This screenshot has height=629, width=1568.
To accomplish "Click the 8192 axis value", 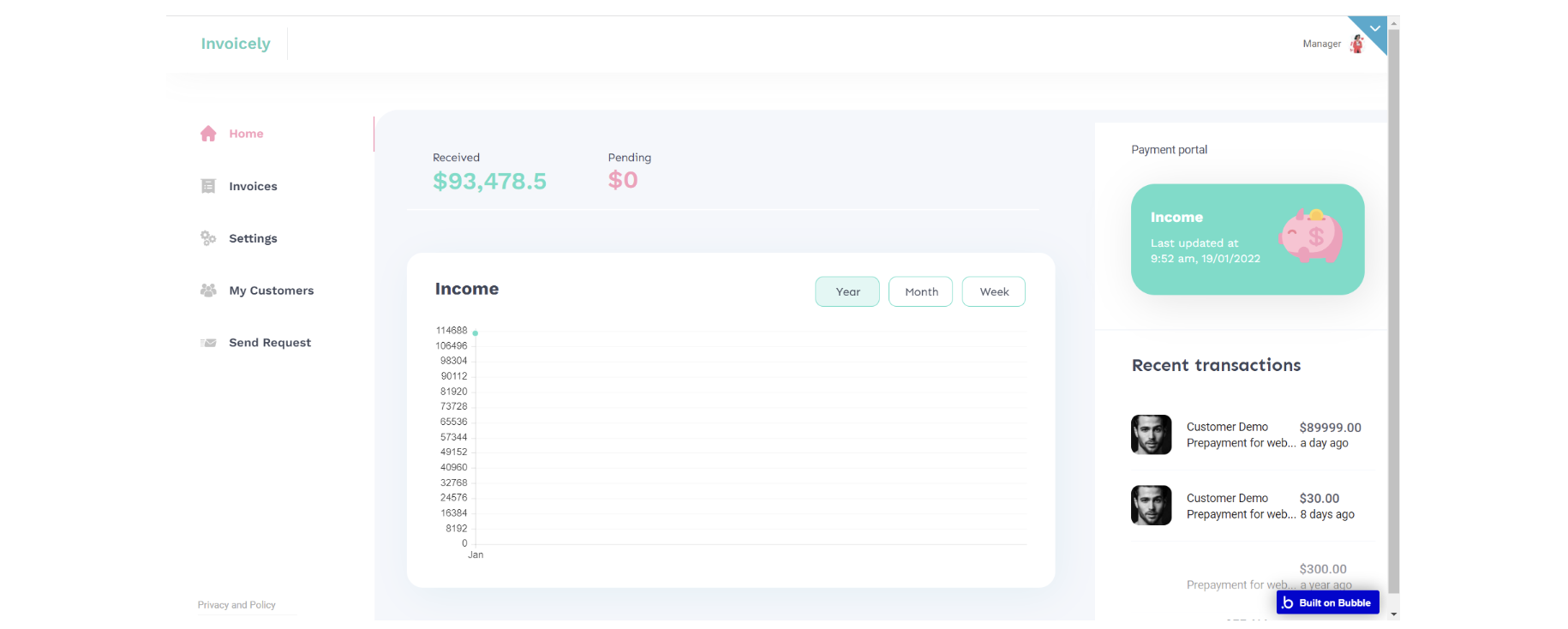I will 457,529.
